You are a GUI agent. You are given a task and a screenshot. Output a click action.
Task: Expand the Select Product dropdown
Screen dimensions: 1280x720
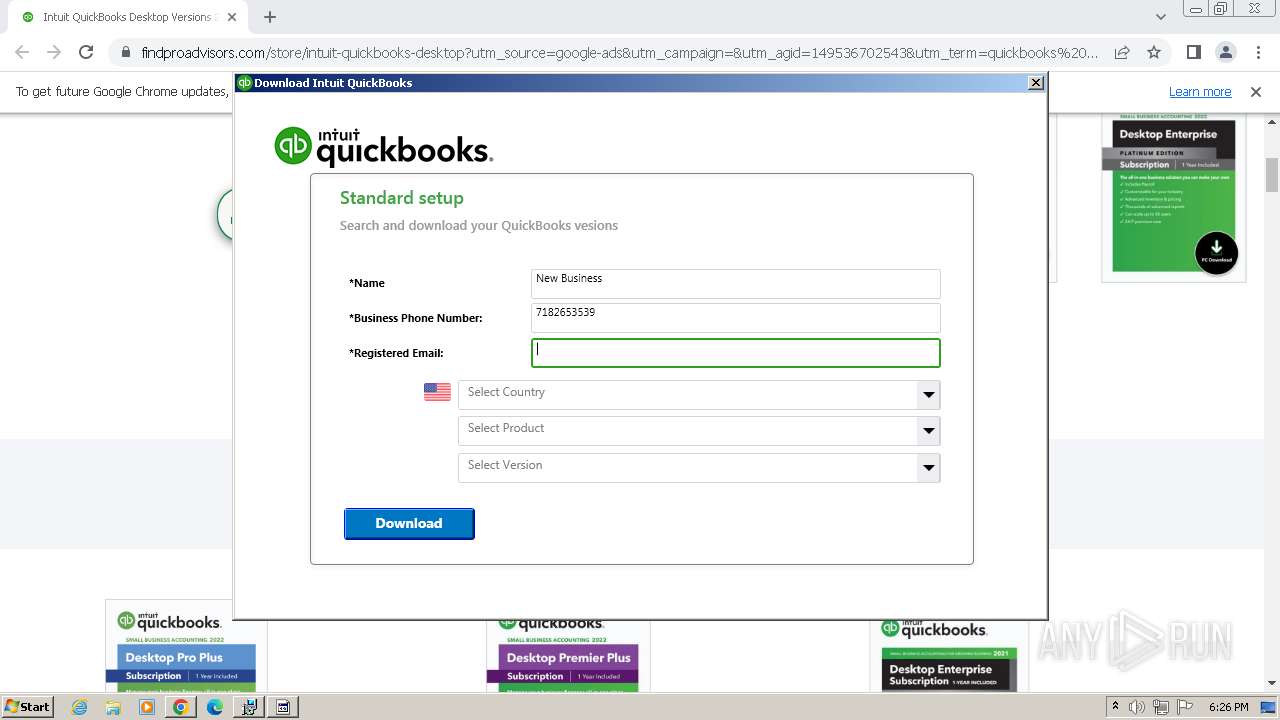tap(699, 430)
